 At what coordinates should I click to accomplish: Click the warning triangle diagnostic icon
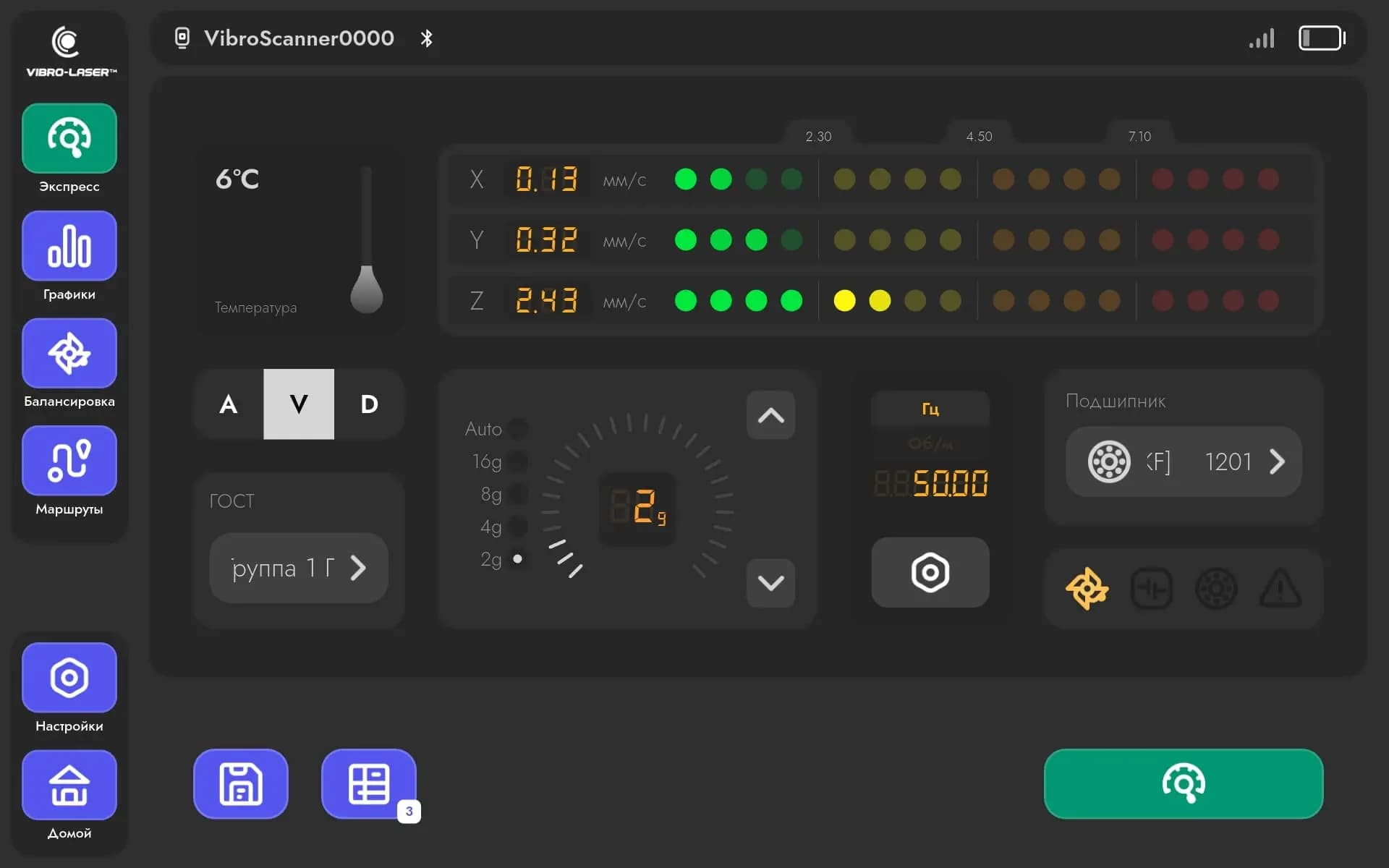[x=1280, y=589]
